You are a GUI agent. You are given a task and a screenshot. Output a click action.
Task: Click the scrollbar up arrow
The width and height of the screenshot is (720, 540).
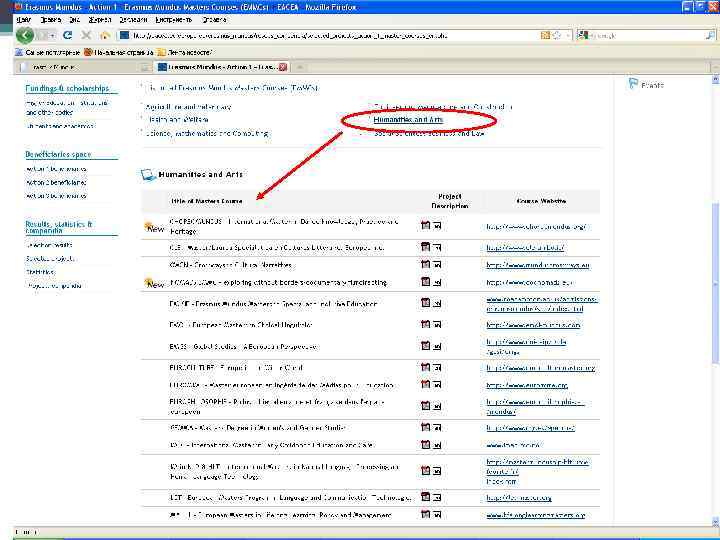(715, 80)
